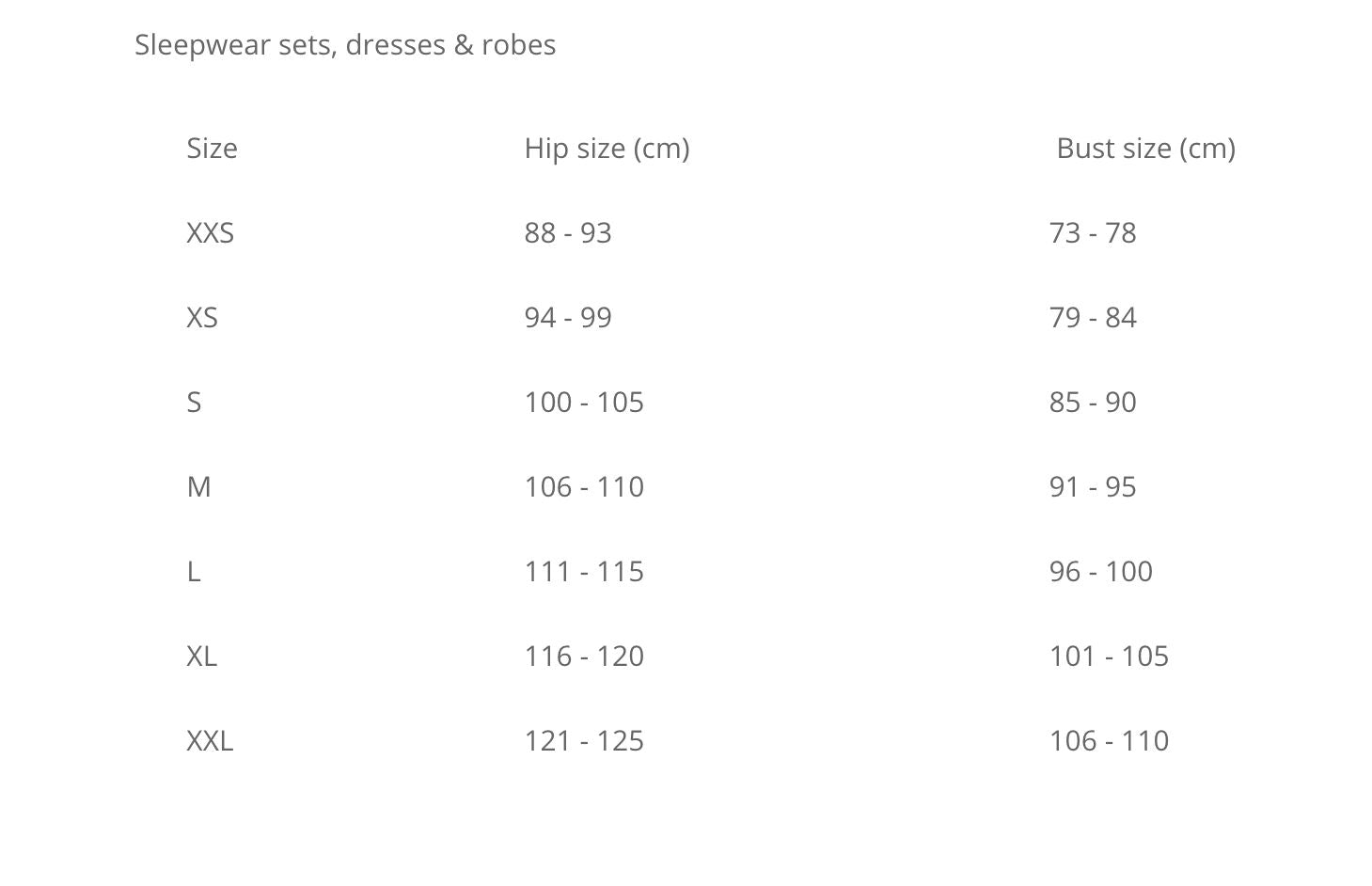Select bust size value '85 - 90'
Screen dimensions: 1372x886
(1093, 403)
